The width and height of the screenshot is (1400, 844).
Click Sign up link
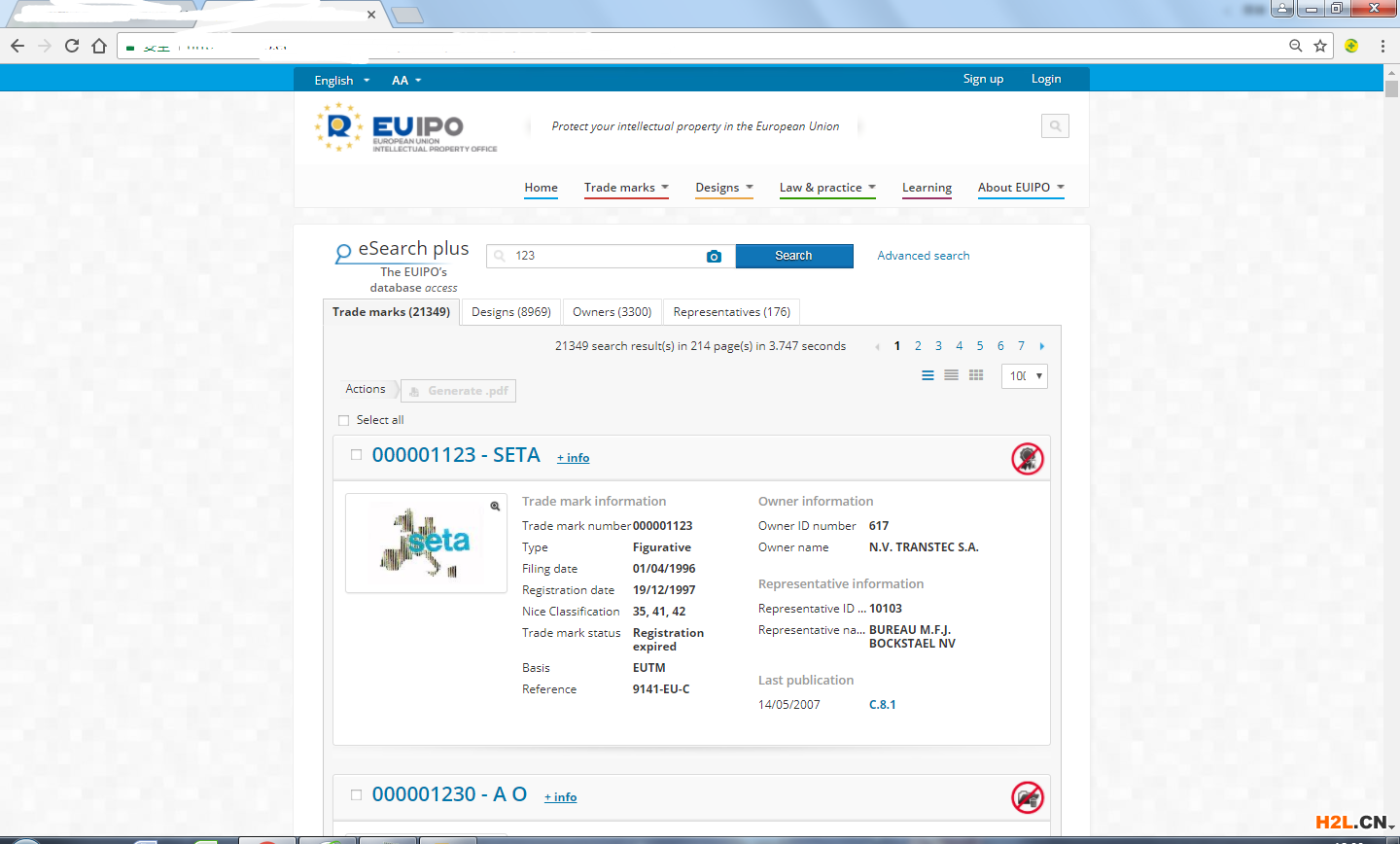[983, 79]
